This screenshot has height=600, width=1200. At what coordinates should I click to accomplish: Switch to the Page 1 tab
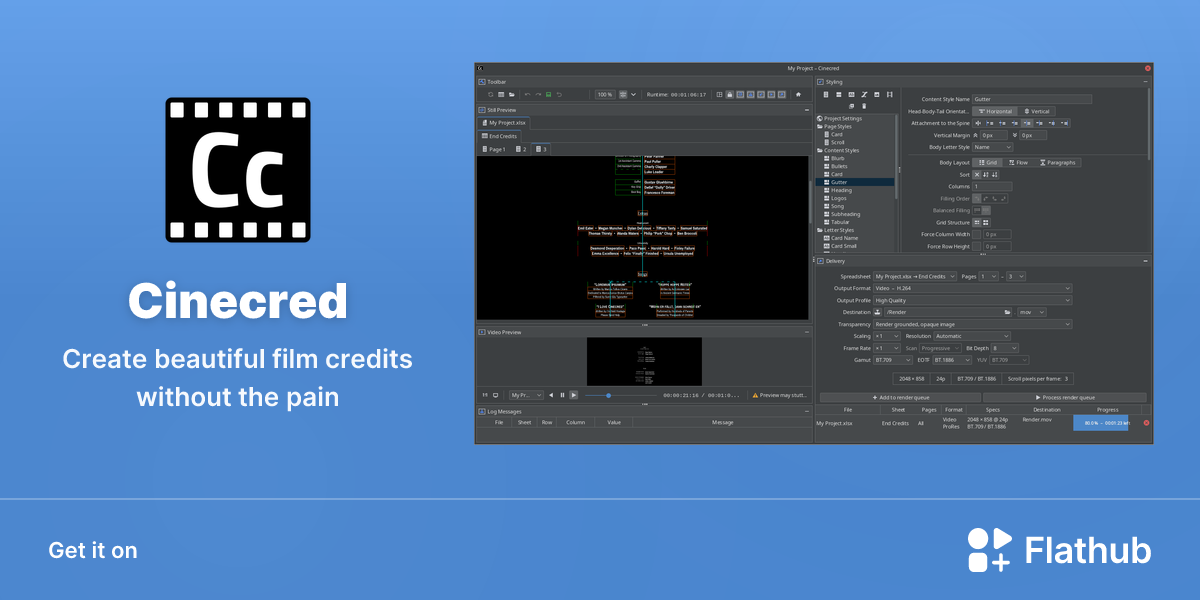click(493, 149)
